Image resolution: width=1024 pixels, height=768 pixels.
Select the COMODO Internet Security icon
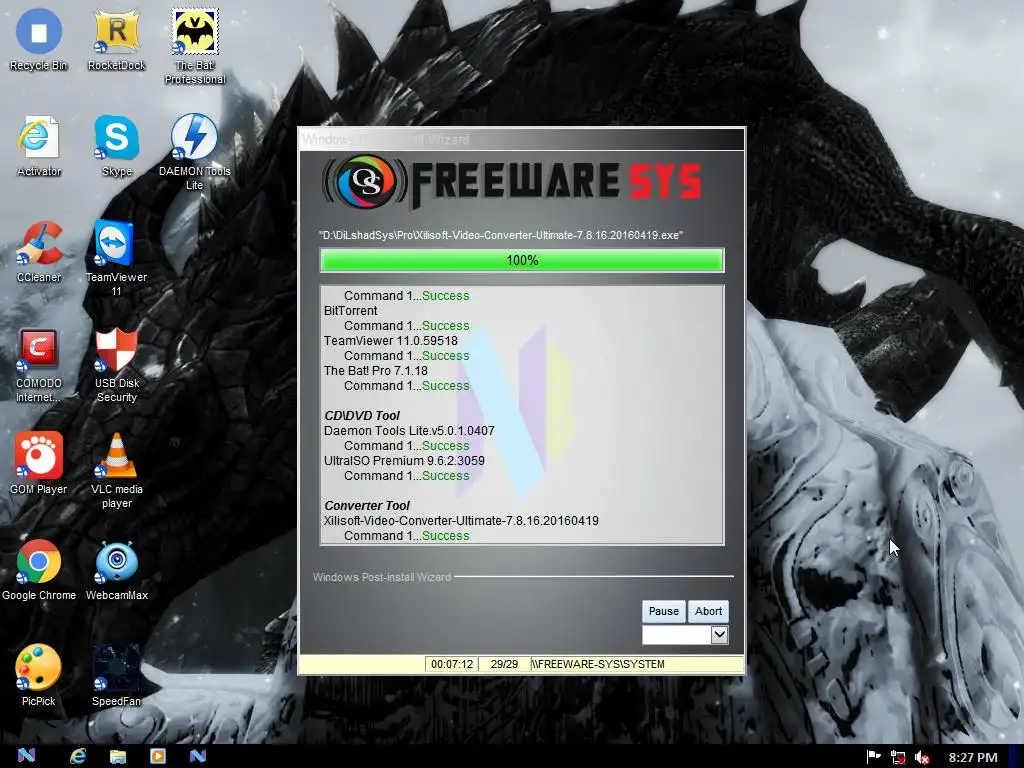point(39,364)
